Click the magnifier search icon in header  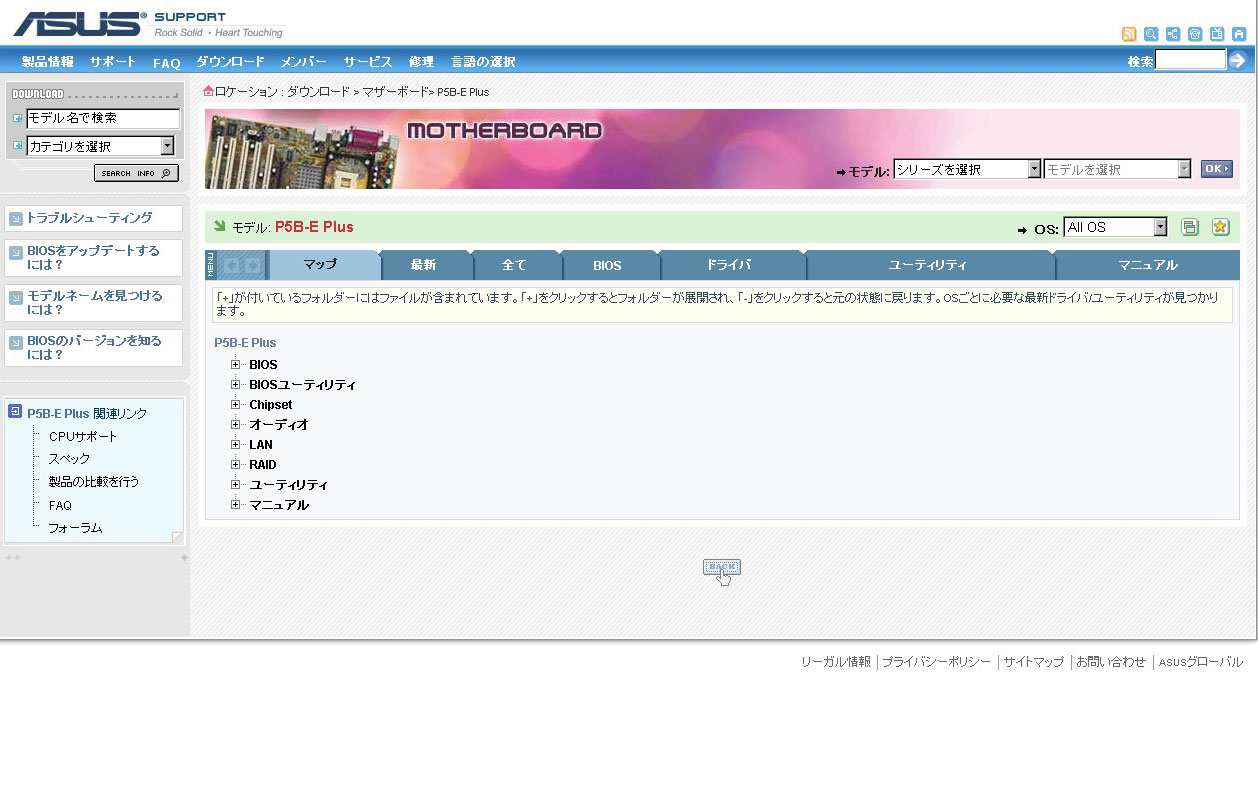pyautogui.click(x=1151, y=34)
